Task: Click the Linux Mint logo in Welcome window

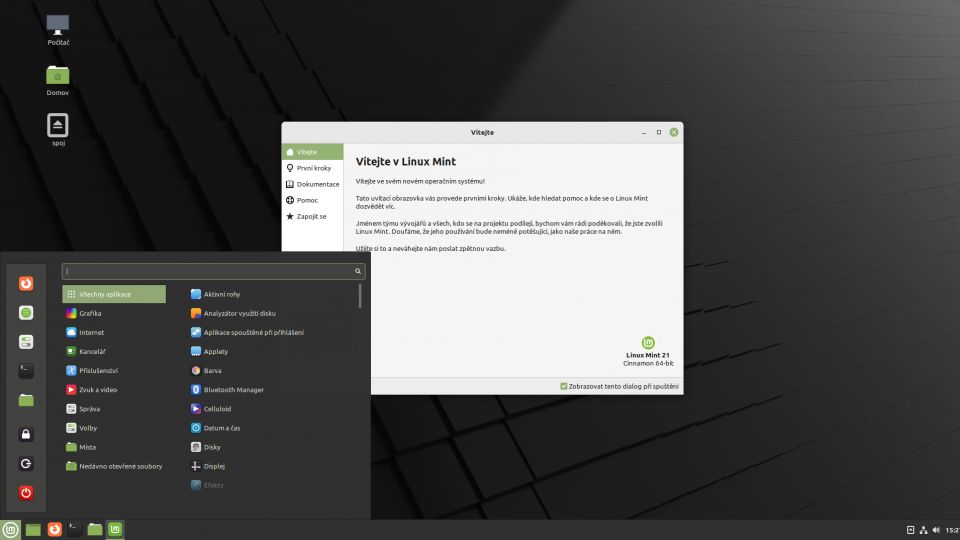Action: click(x=648, y=342)
